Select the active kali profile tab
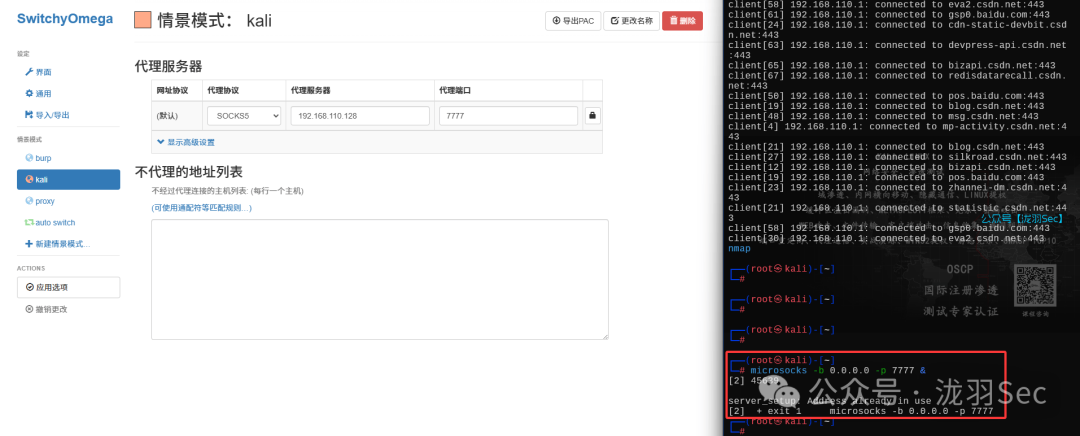This screenshot has width=1080, height=436. [x=67, y=180]
